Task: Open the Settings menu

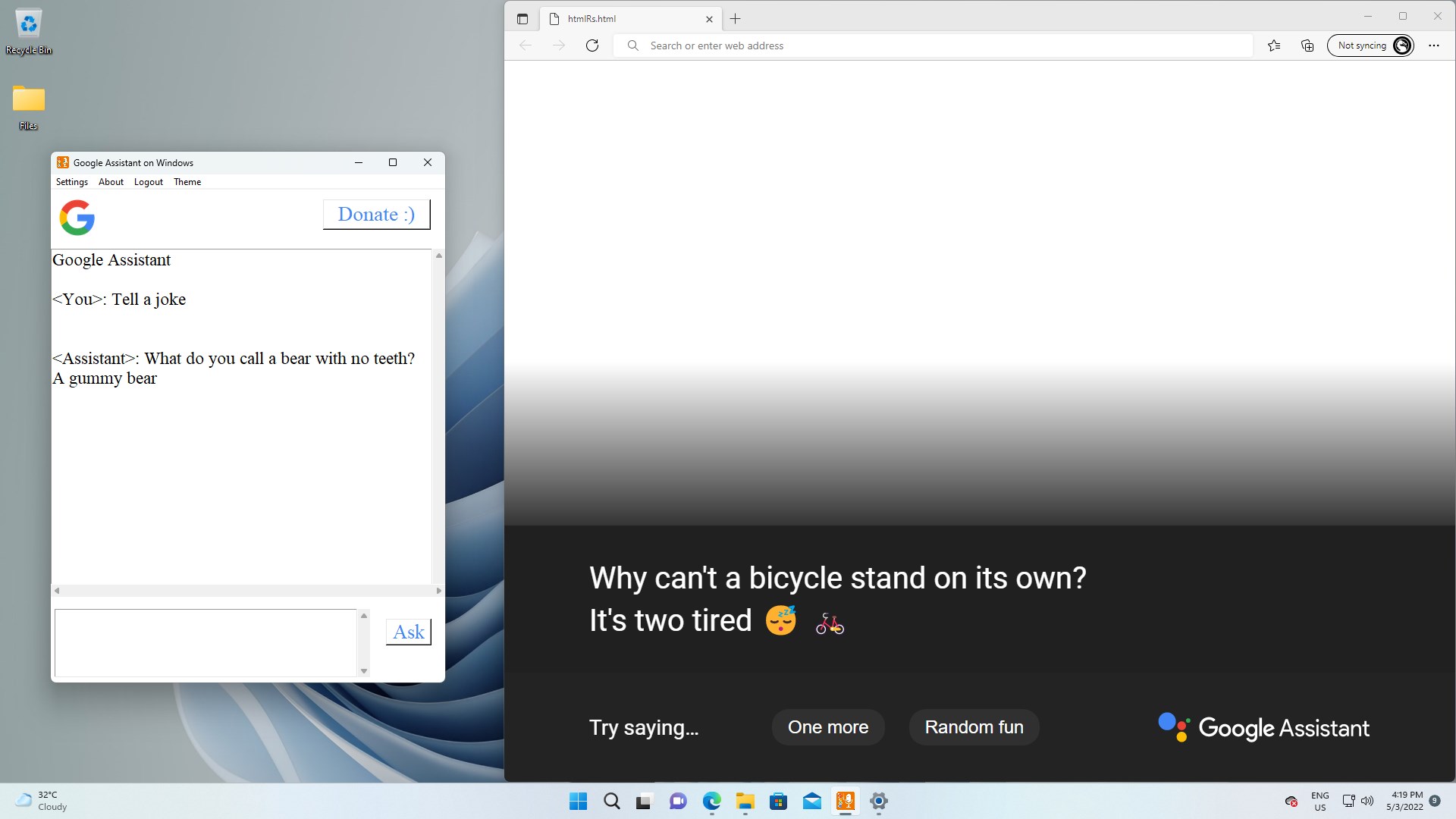Action: (72, 182)
